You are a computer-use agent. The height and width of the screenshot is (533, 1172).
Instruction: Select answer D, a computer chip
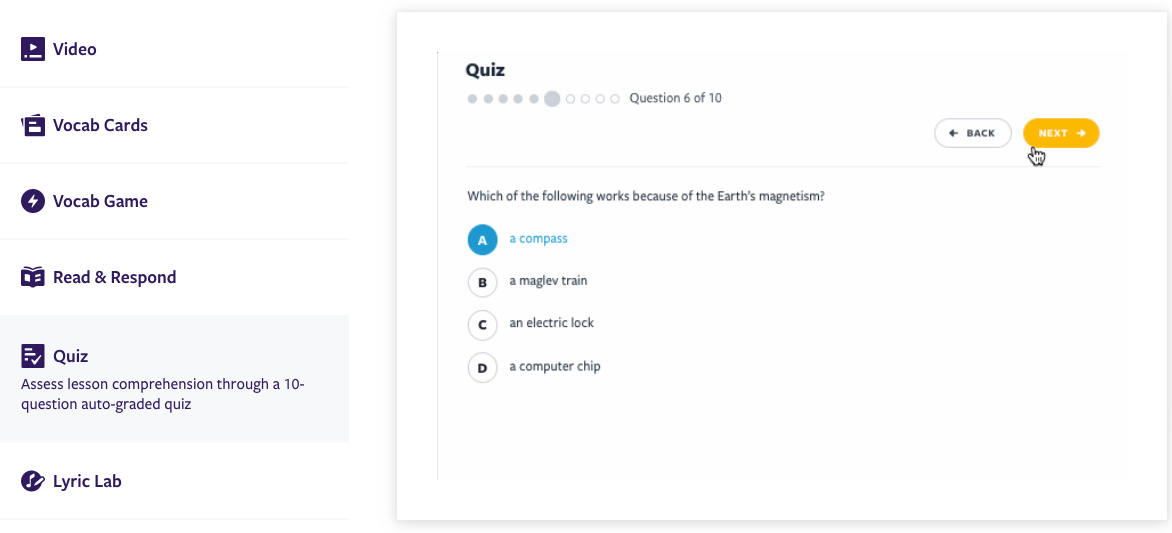coord(482,368)
